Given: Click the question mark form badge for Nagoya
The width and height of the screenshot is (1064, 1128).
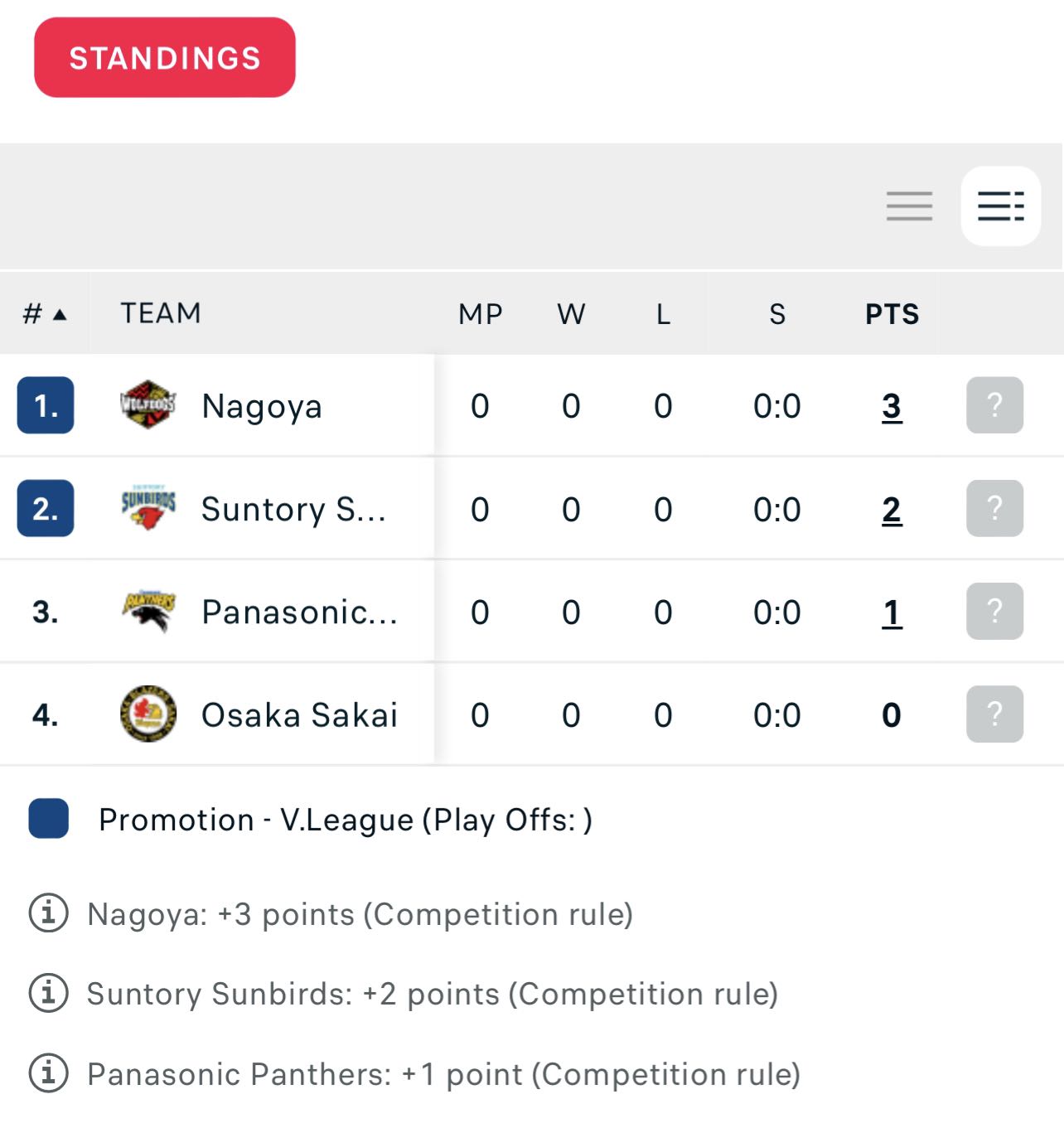Looking at the screenshot, I should [994, 405].
